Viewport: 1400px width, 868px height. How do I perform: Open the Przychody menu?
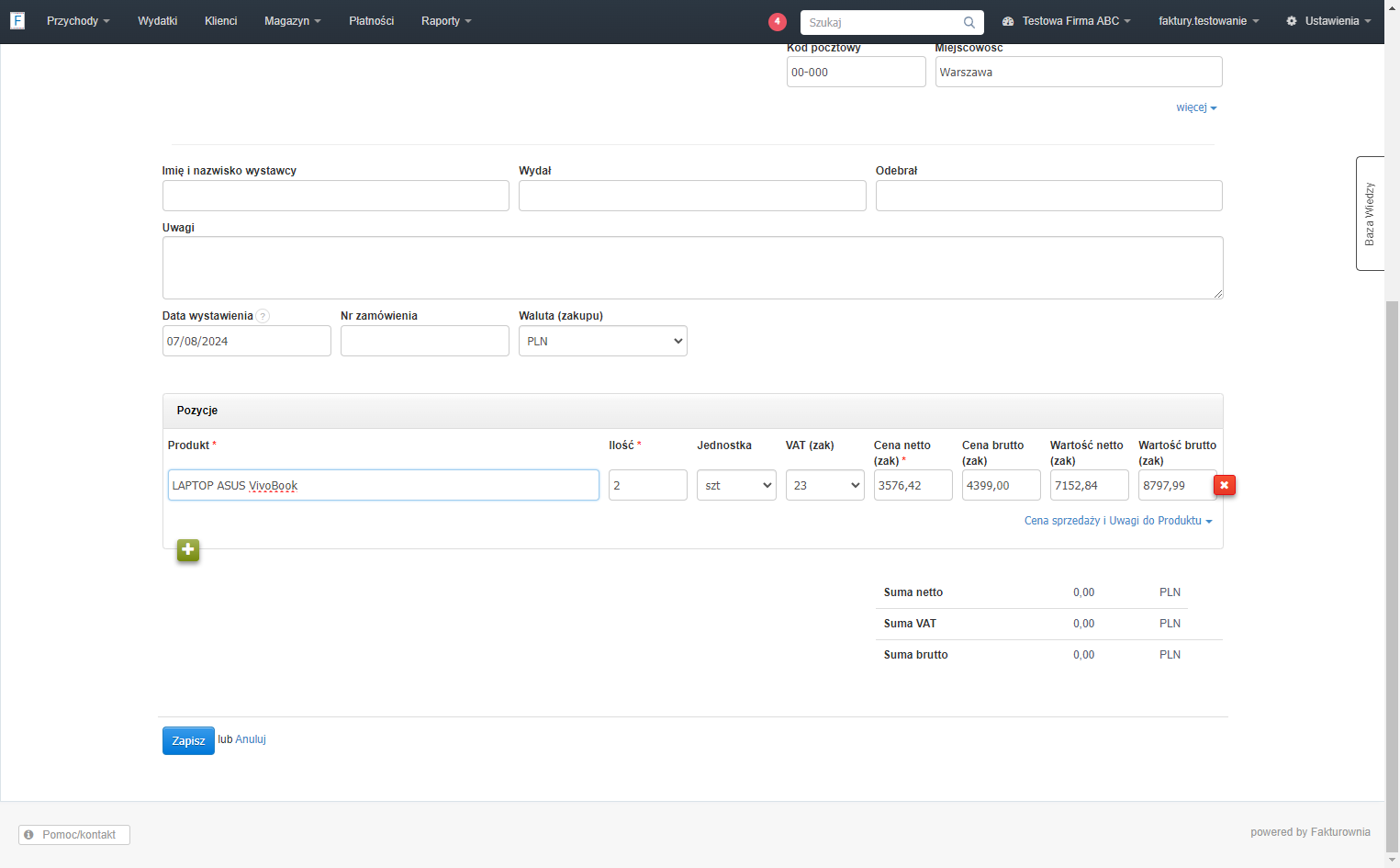[x=78, y=21]
